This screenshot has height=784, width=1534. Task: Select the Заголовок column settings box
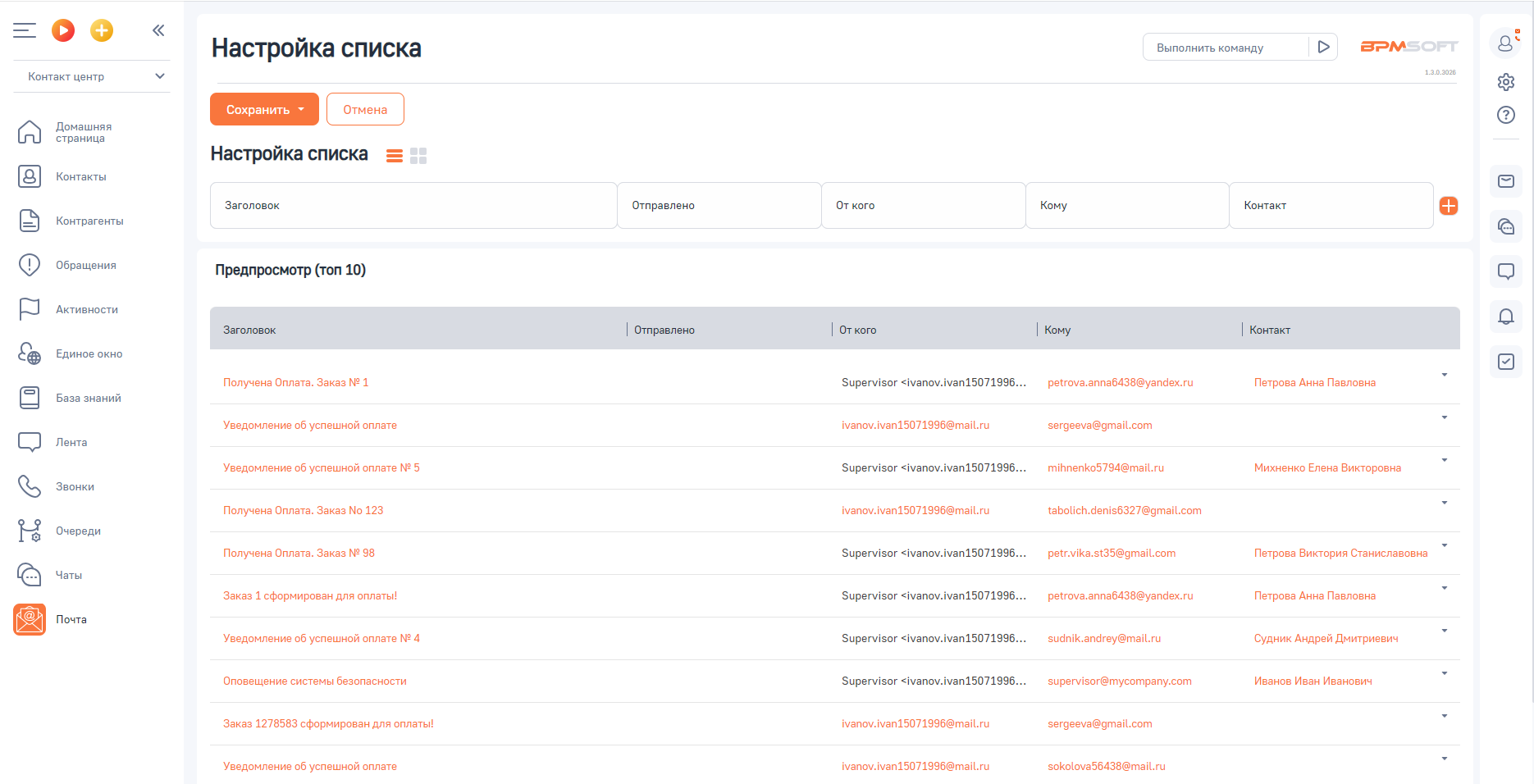[413, 206]
